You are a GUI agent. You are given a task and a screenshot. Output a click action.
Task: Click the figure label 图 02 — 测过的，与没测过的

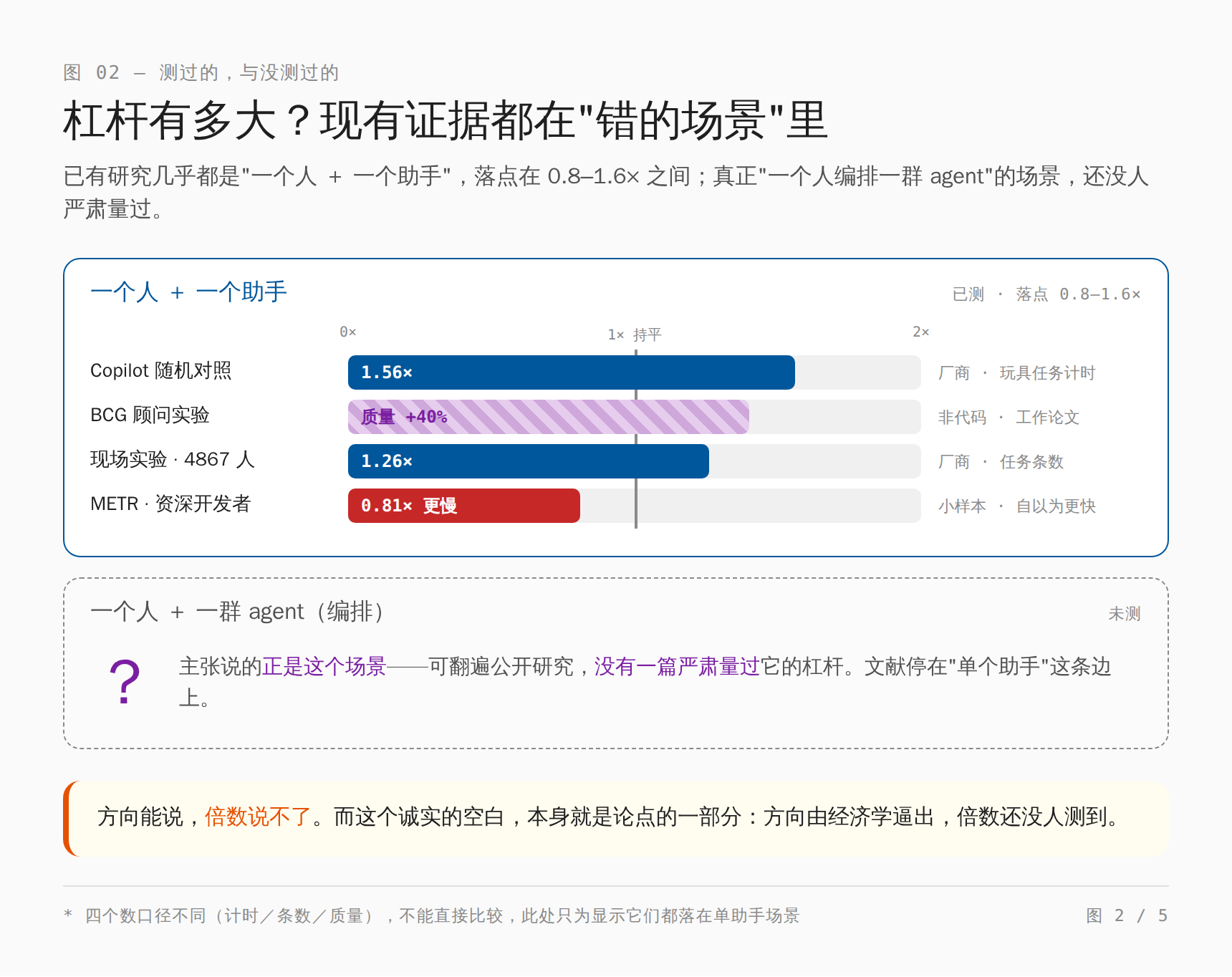[x=201, y=72]
